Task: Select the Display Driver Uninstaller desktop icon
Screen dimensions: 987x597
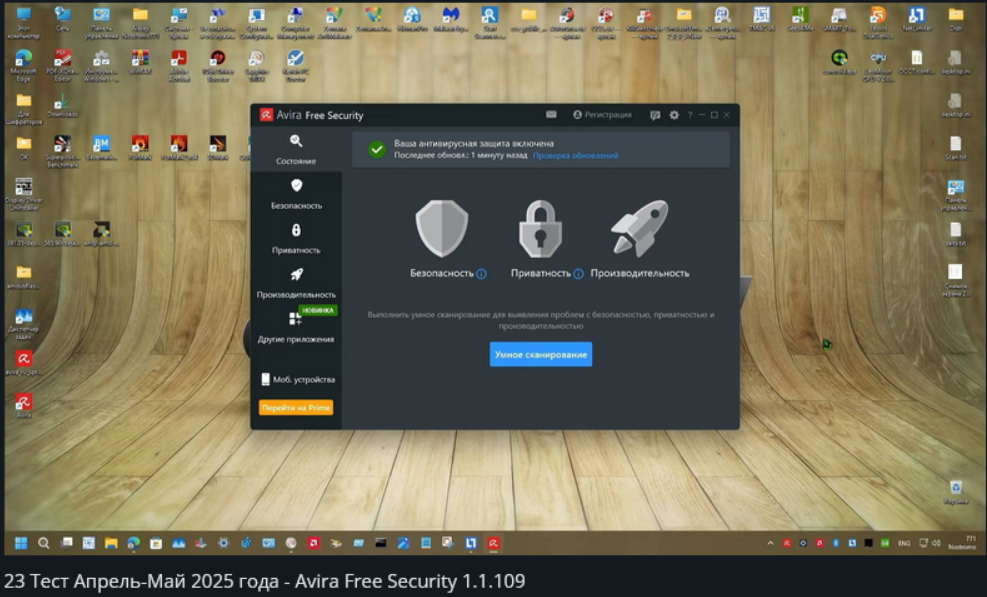Action: point(23,194)
